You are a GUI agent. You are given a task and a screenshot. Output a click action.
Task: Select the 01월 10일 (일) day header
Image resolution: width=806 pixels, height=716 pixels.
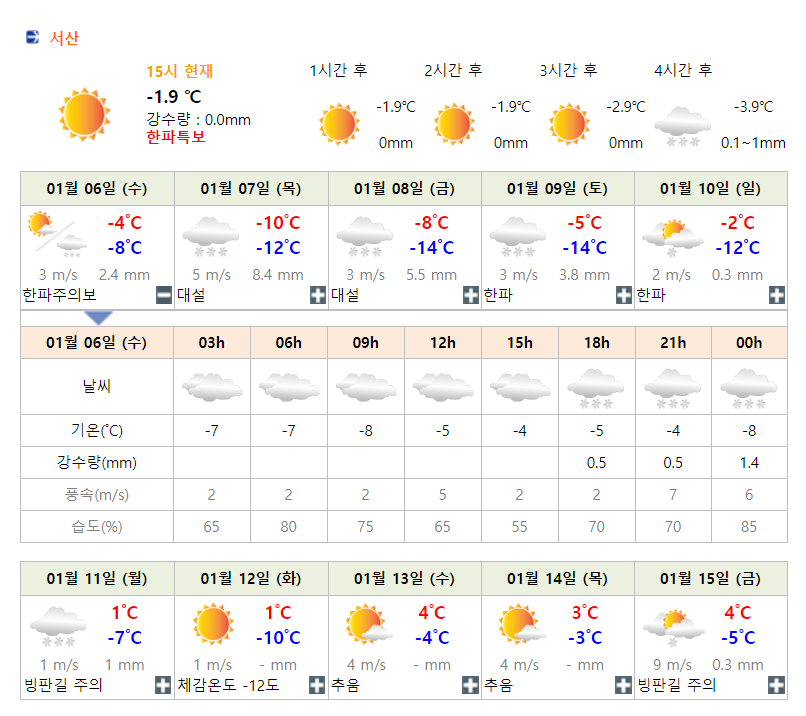pyautogui.click(x=711, y=189)
